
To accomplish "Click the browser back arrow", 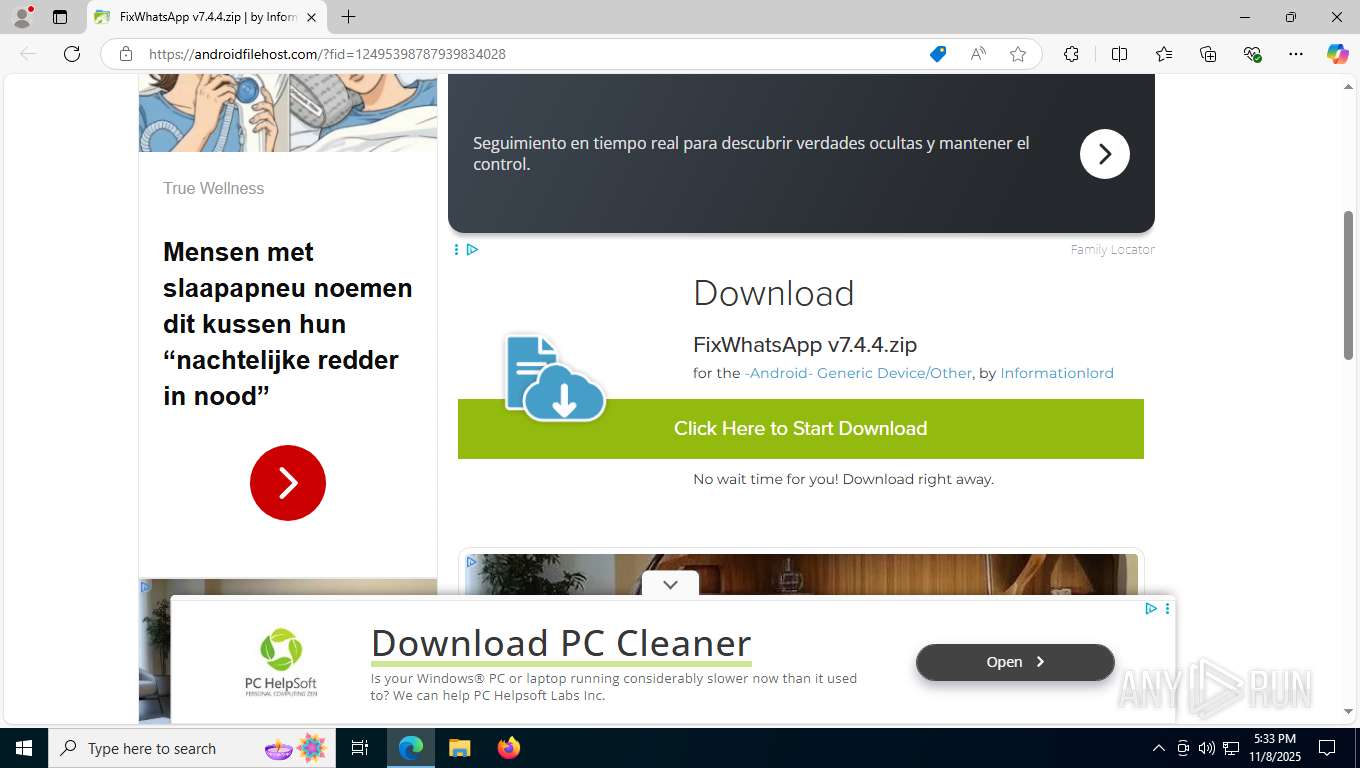I will click(28, 54).
